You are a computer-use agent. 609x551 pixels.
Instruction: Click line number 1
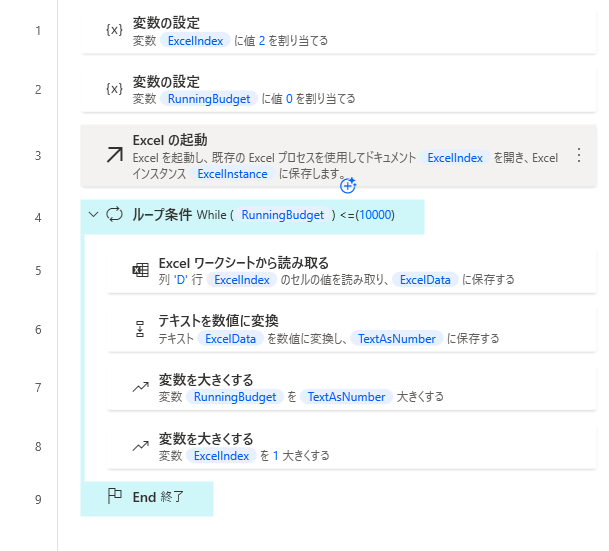[x=38, y=31]
